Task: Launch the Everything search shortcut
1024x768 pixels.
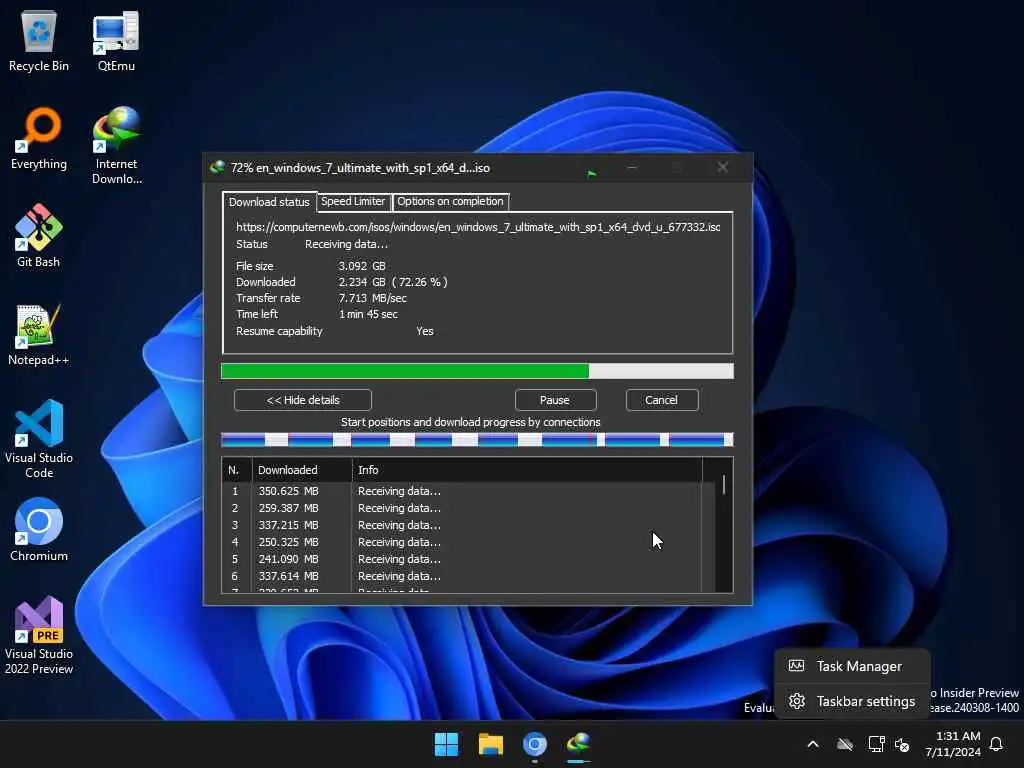Action: pyautogui.click(x=39, y=138)
